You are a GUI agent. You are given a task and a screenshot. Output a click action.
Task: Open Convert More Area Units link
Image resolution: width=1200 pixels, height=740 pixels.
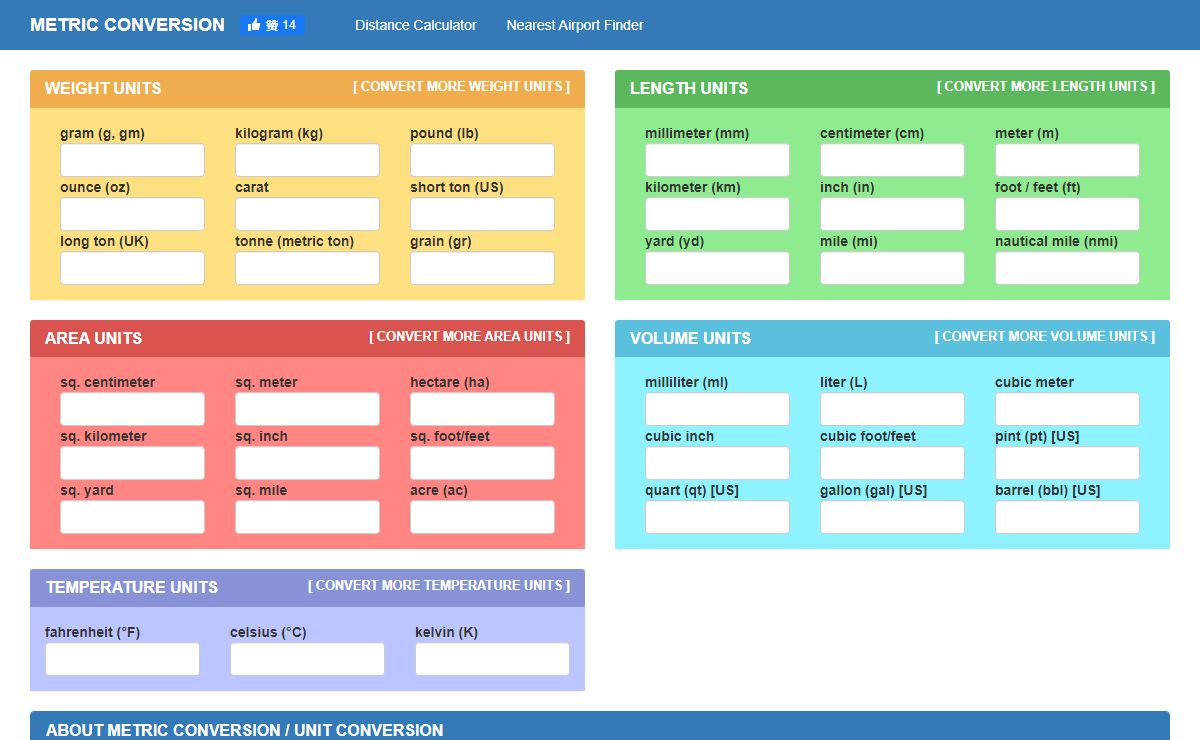coord(469,337)
